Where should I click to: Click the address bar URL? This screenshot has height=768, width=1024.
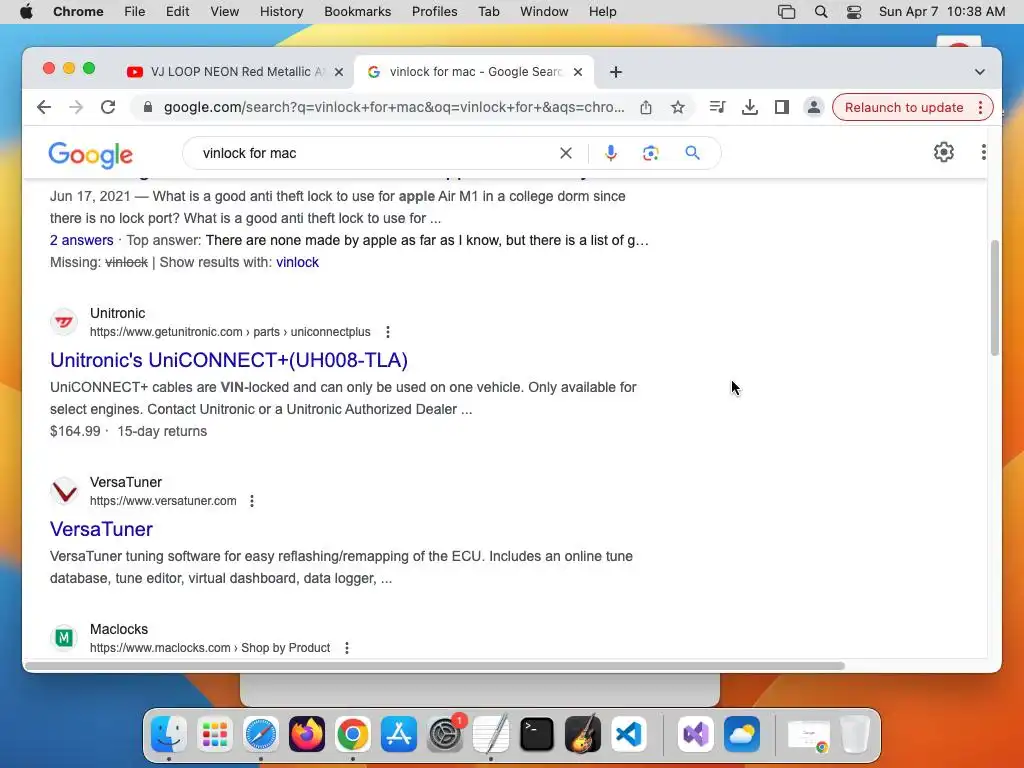click(394, 107)
